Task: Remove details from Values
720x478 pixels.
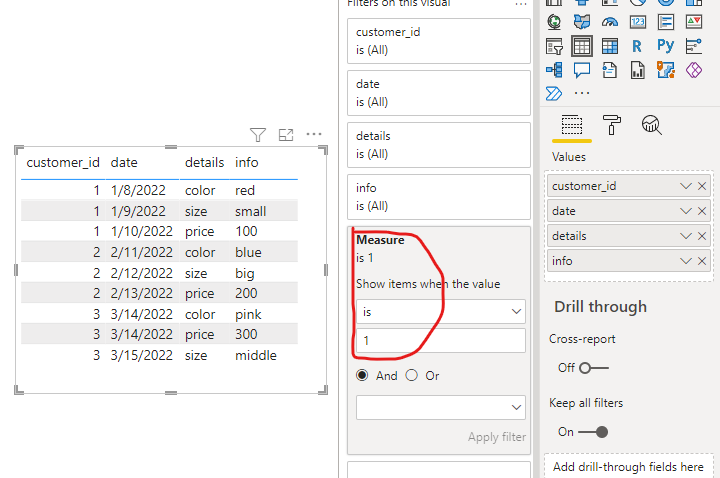Action: coord(702,236)
